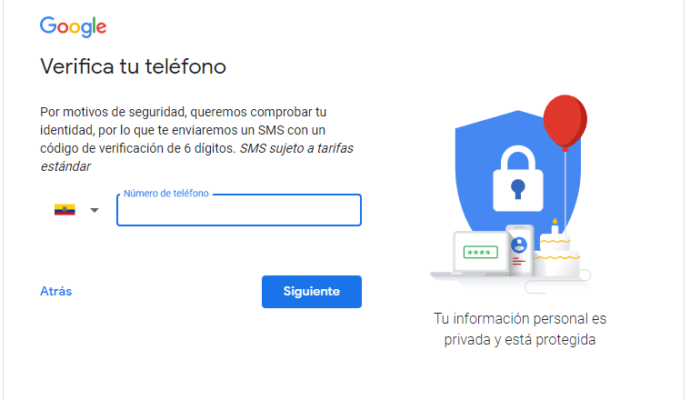Click the Verifica tu teléfono heading
Viewport: 690px width, 400px height.
tap(133, 67)
